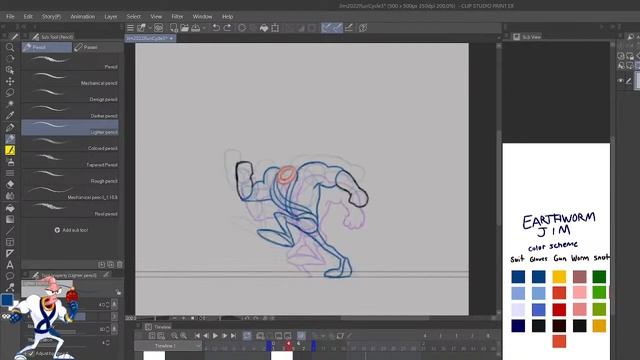Expand the New canvas dropdown arrow
The width and height of the screenshot is (640, 360).
150,28
